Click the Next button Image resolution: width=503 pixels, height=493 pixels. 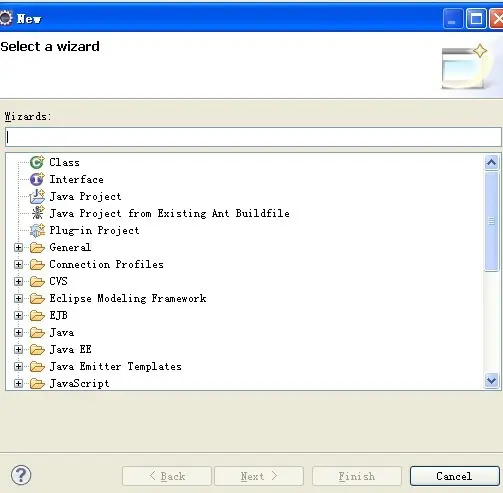point(259,476)
